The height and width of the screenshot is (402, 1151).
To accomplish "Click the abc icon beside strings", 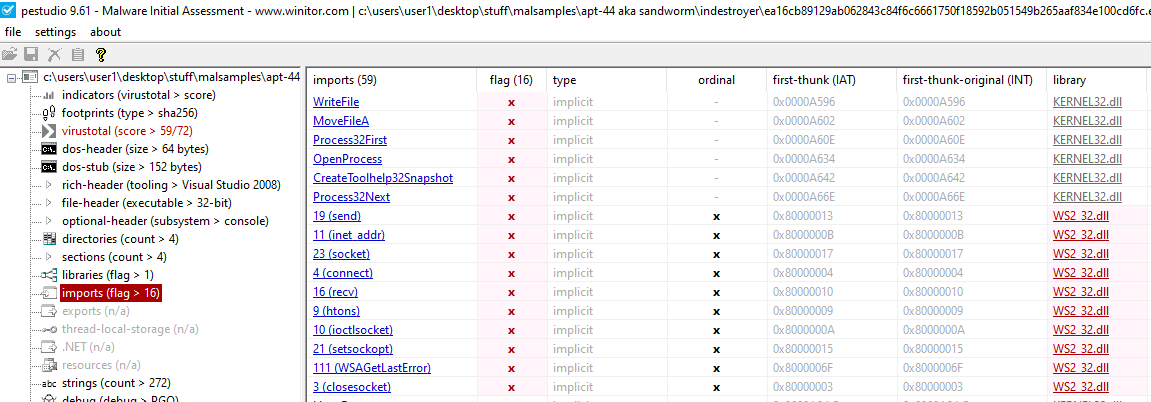I will pyautogui.click(x=49, y=383).
